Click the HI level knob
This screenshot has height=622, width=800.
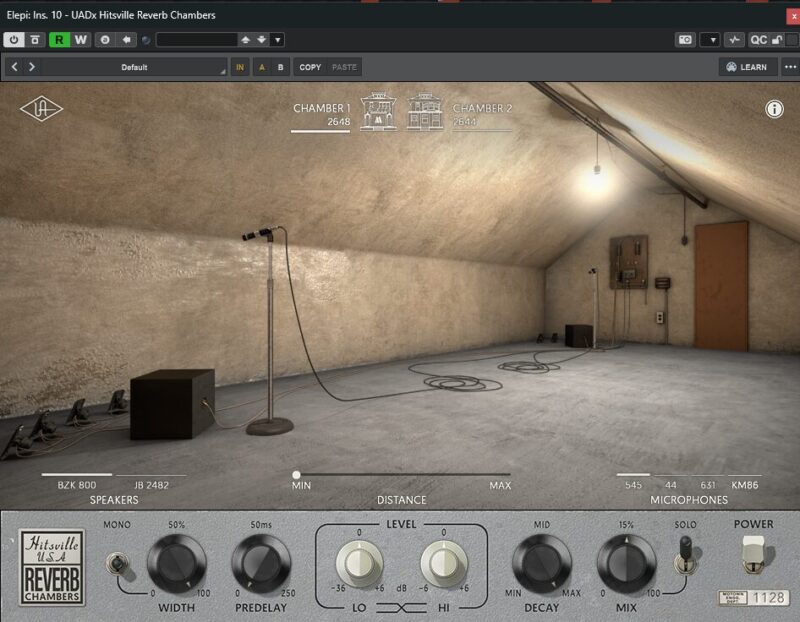(444, 563)
